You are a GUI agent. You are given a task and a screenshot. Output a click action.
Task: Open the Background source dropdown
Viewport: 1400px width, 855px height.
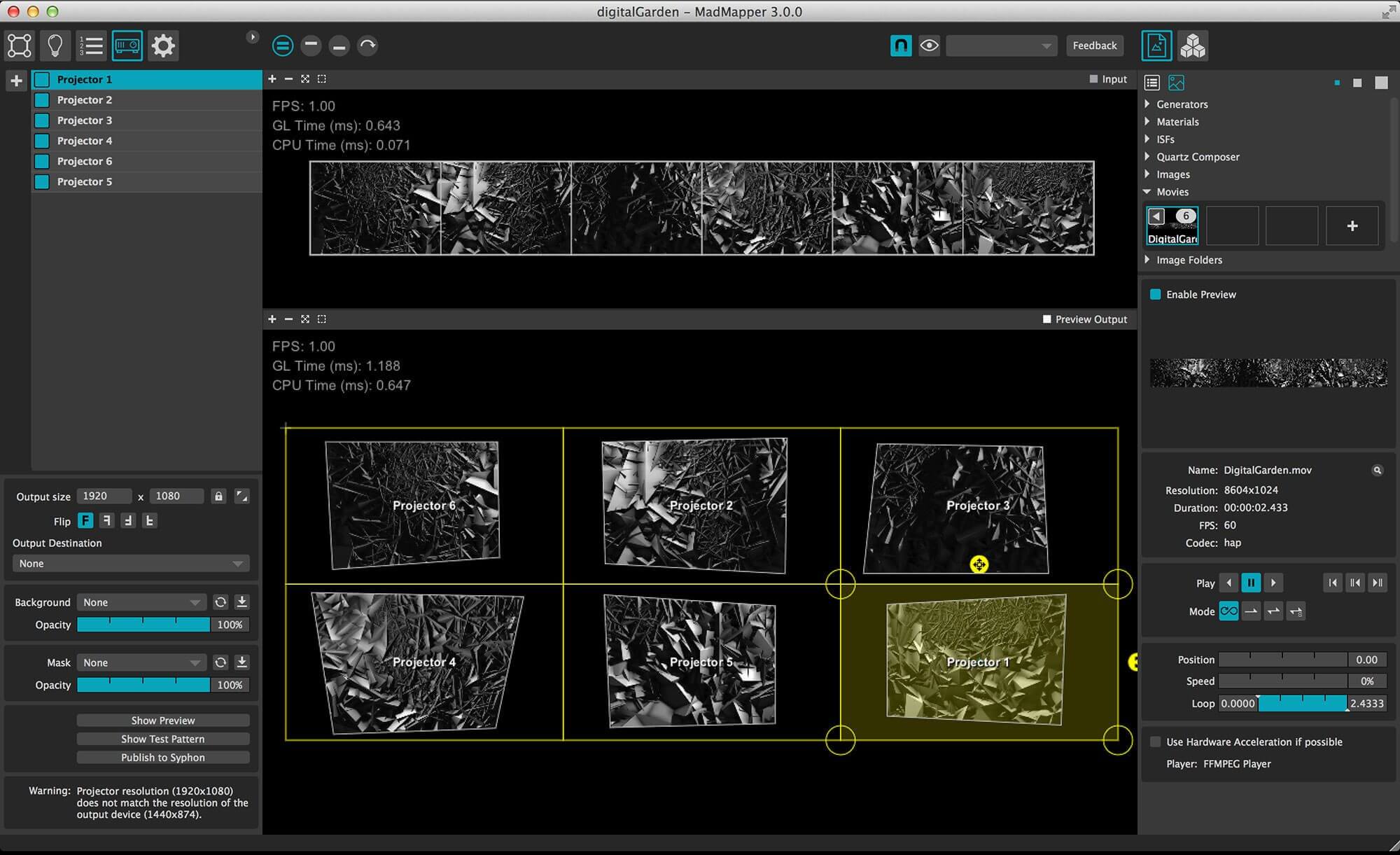(x=141, y=602)
